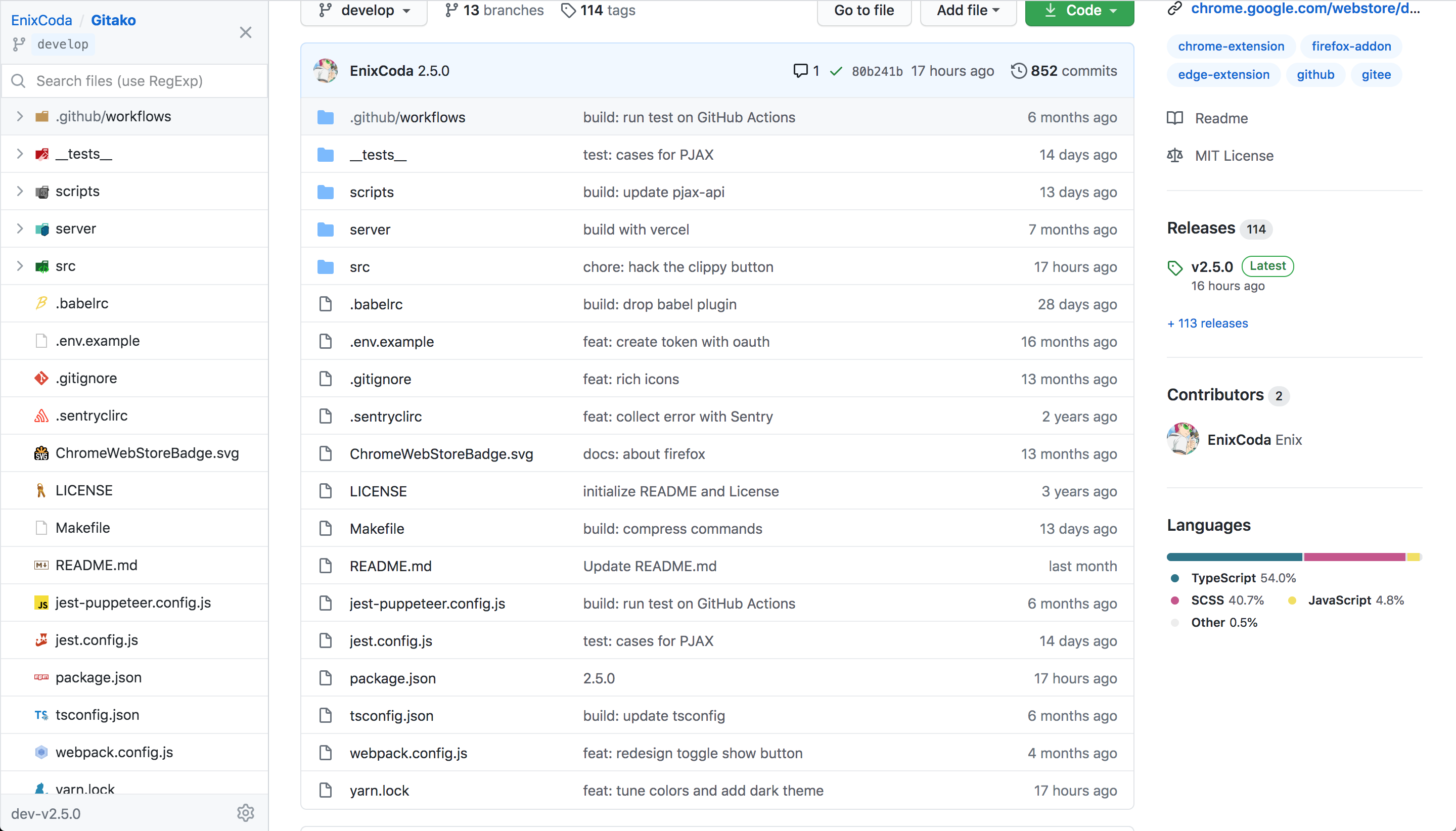Click the 852 commits history clock icon
Screen dimensions: 1456x831
(x=1019, y=70)
